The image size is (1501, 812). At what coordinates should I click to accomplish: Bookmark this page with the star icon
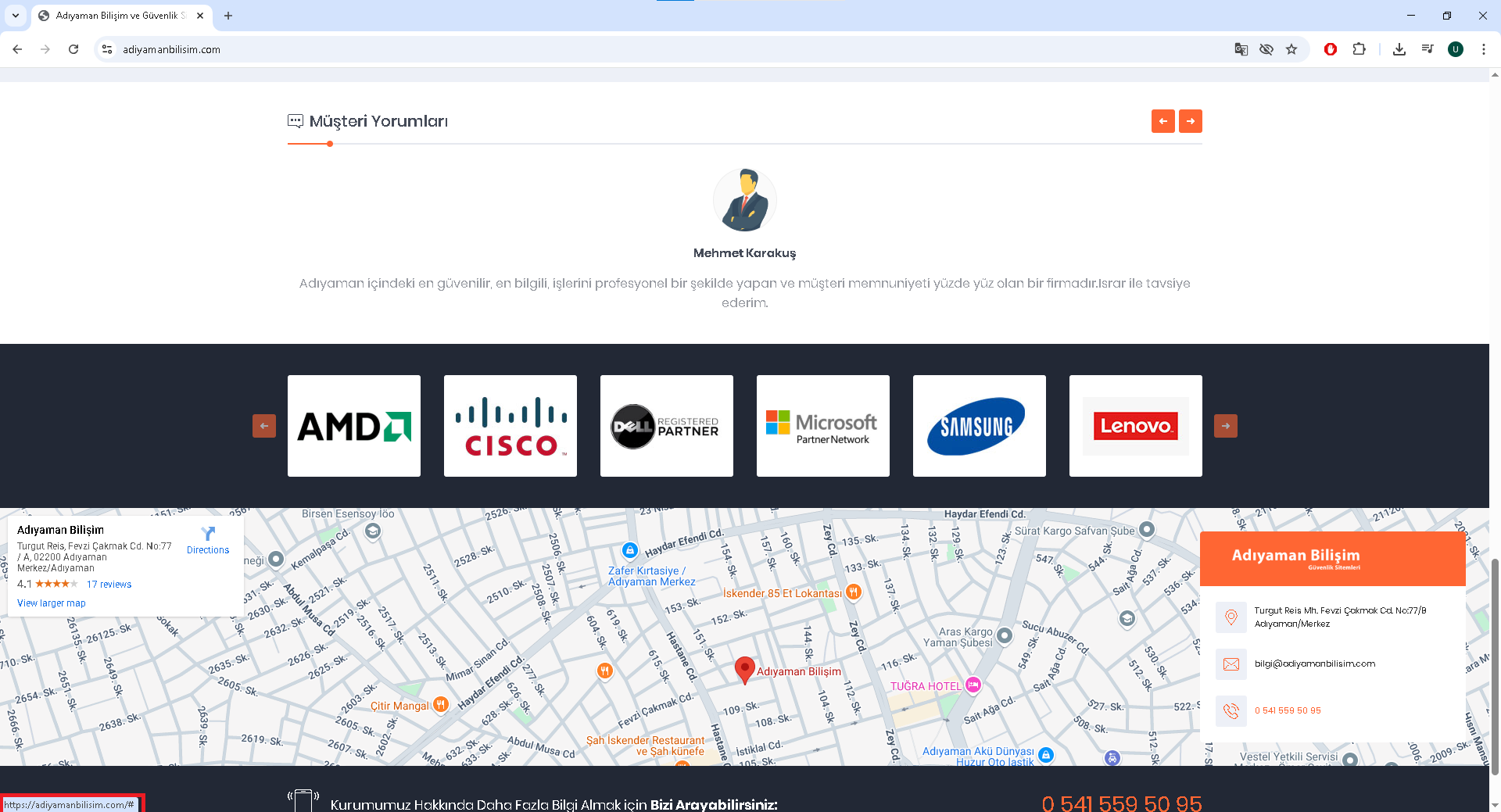tap(1291, 49)
